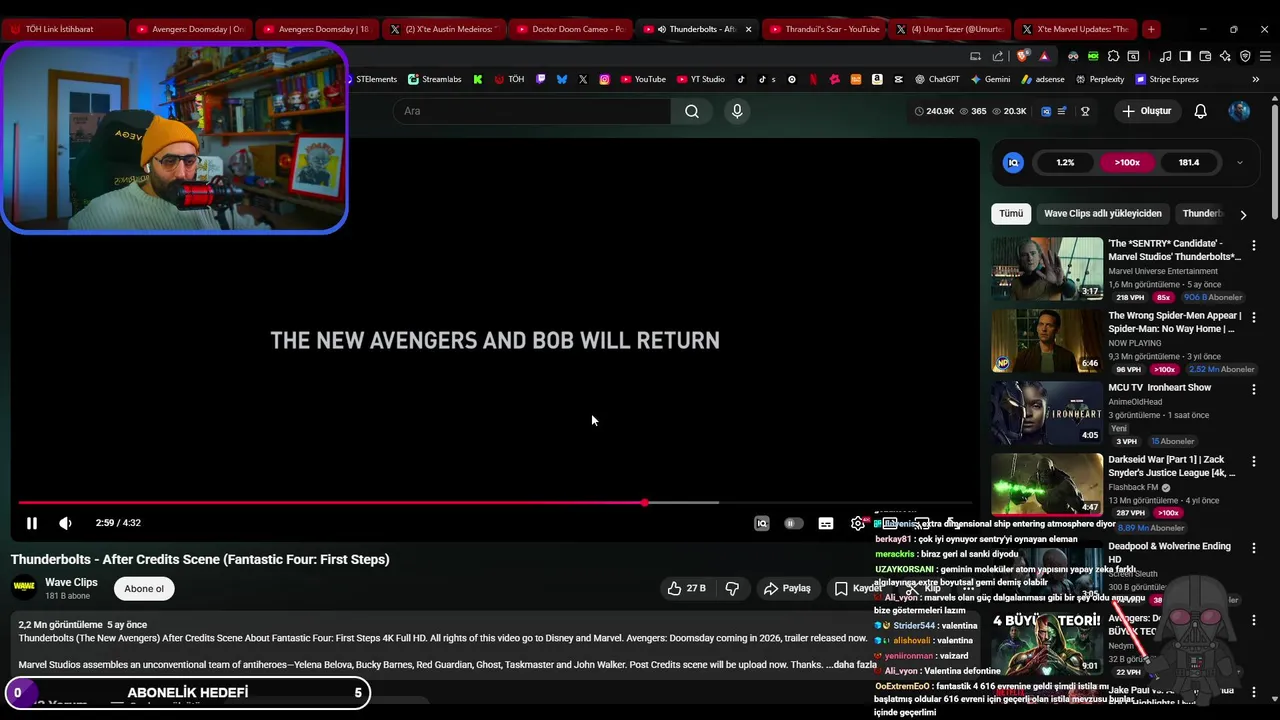This screenshot has height=720, width=1280.
Task: Switch to Doctor Doom Cameo tab
Action: [570, 29]
